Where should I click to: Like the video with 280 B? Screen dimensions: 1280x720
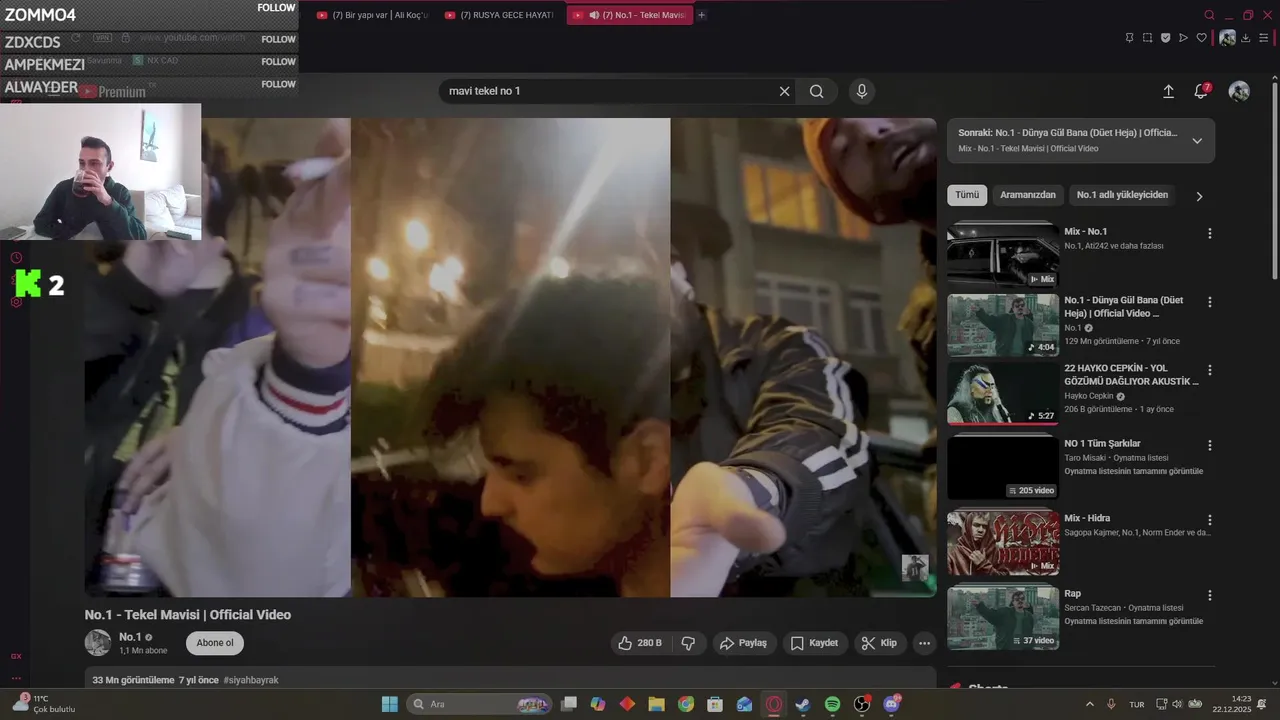(640, 643)
